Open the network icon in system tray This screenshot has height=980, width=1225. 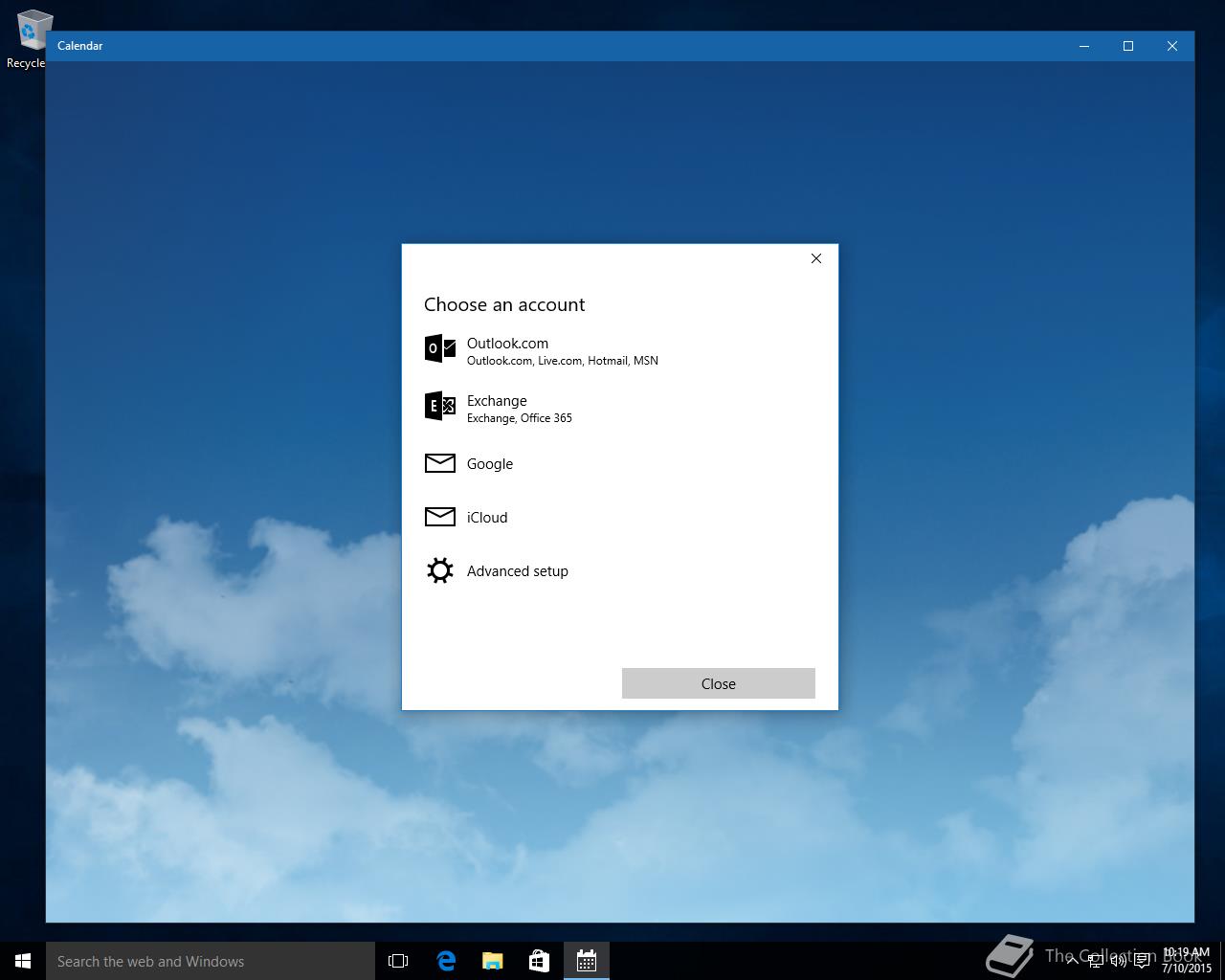pos(1096,961)
